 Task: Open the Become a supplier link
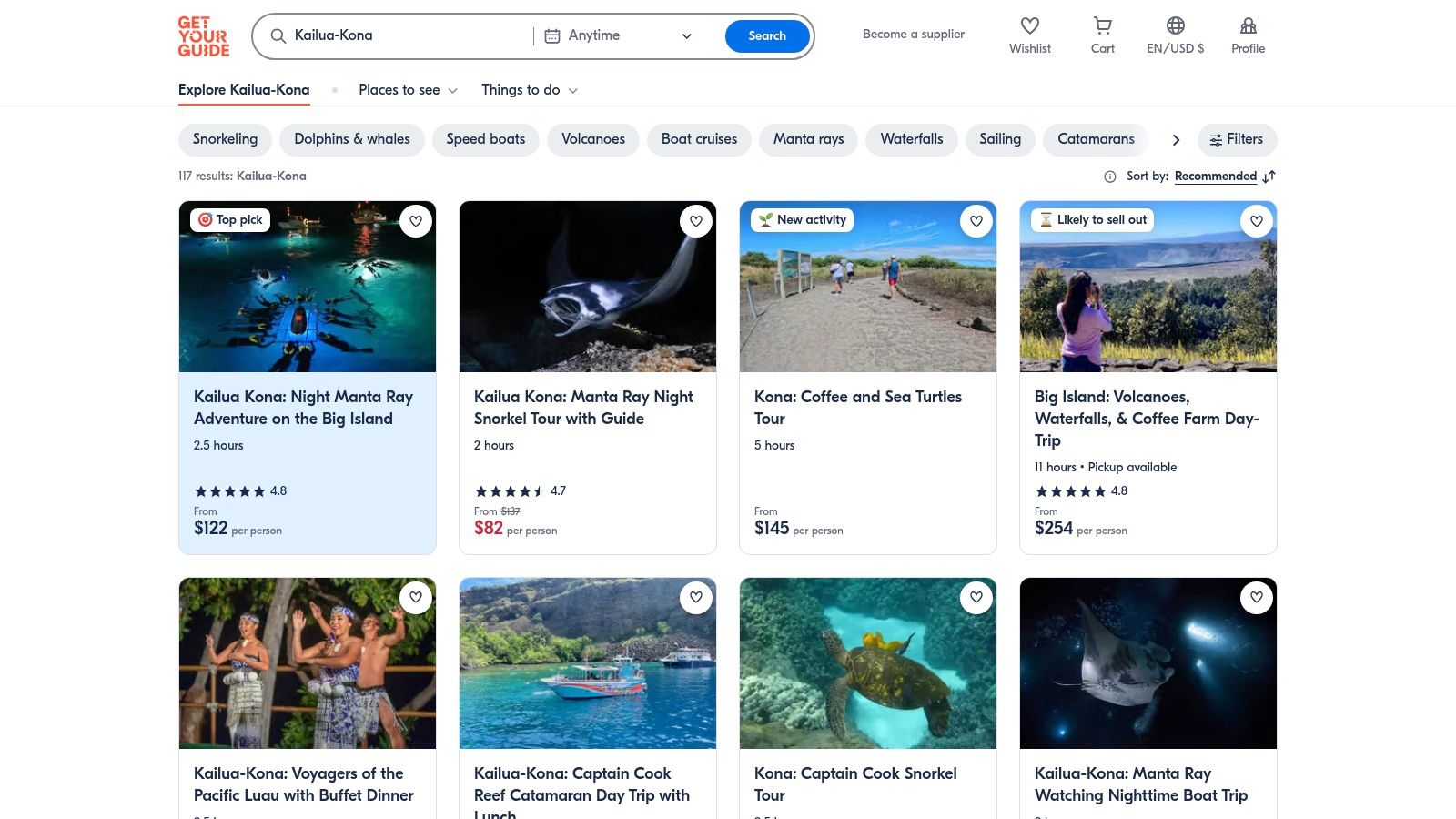913,35
